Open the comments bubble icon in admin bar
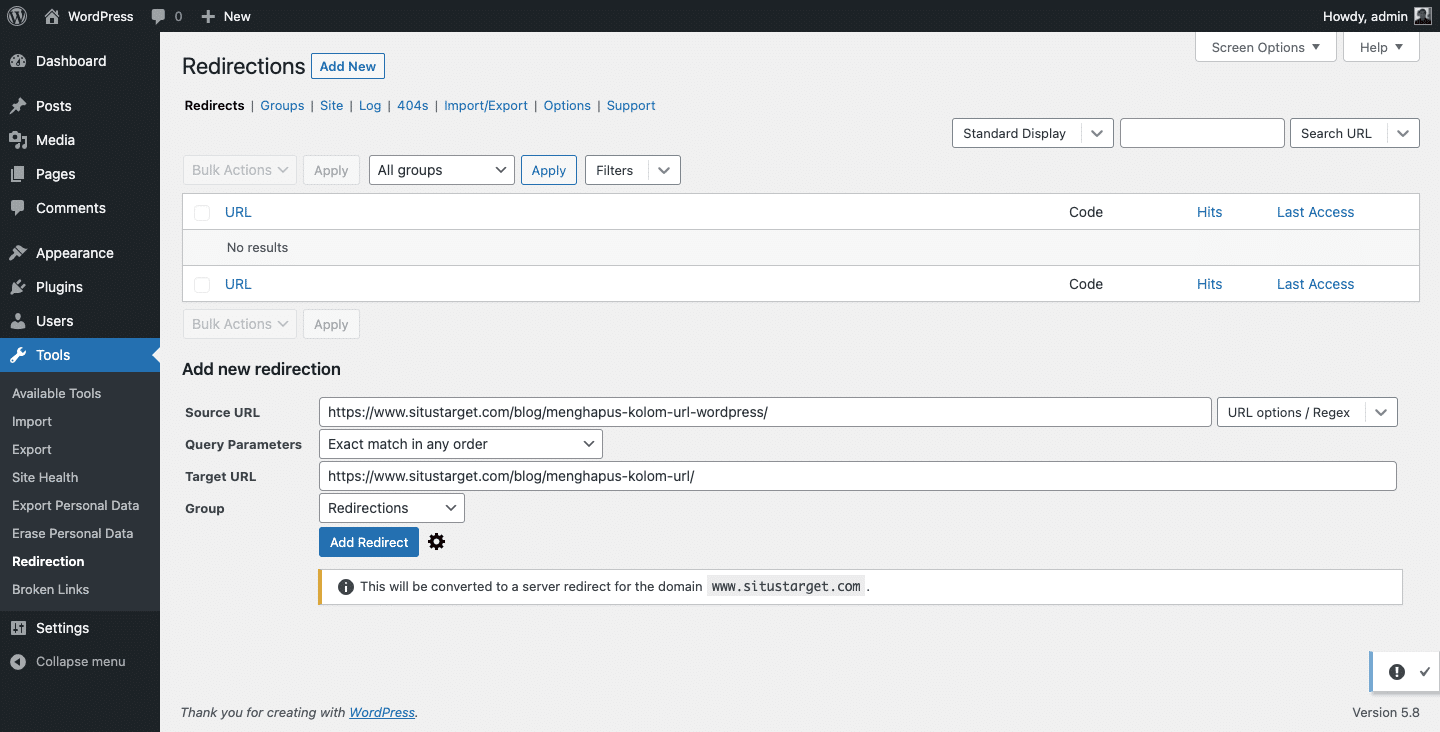1440x732 pixels. 158,16
